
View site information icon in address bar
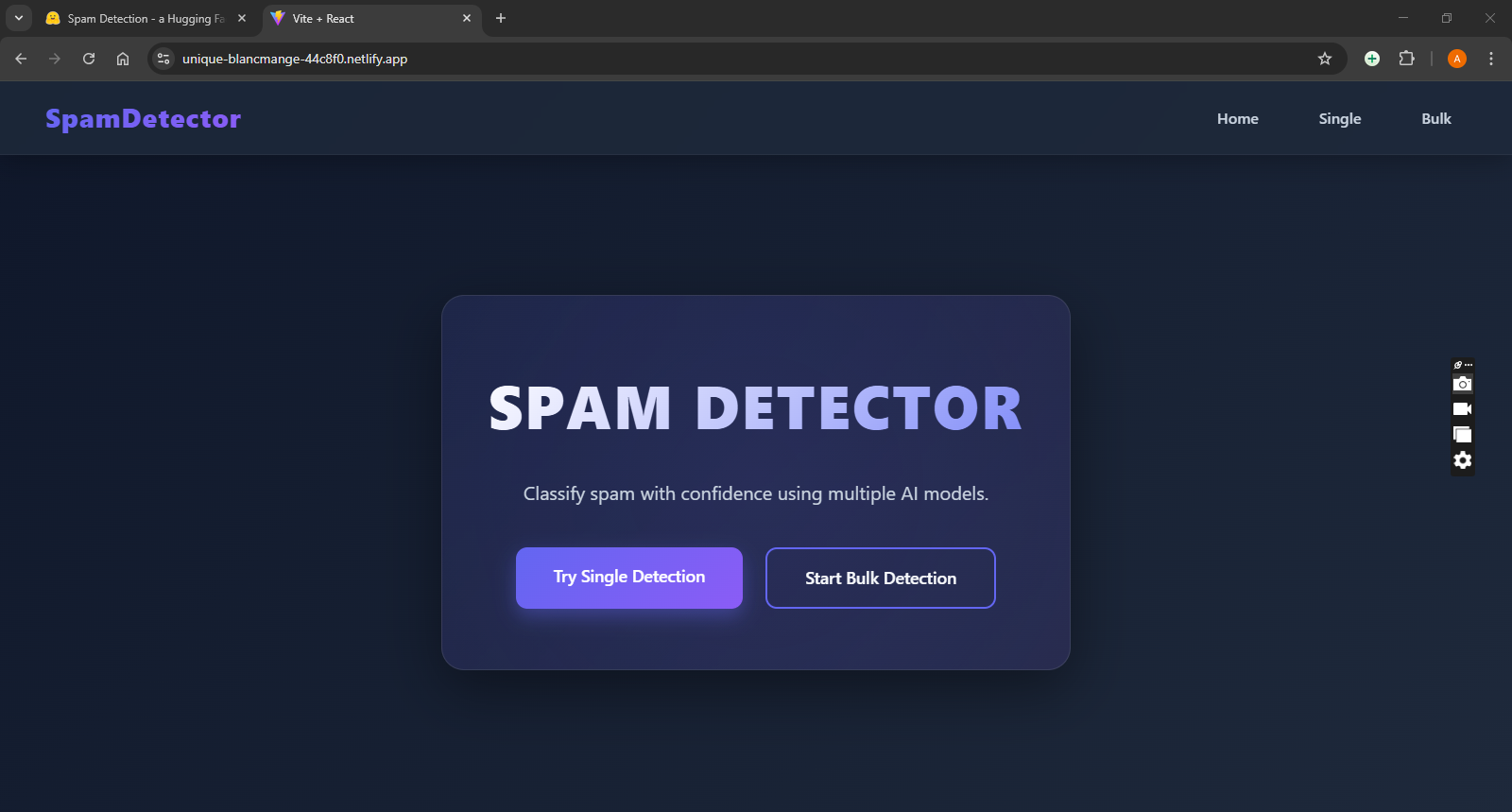[x=163, y=59]
